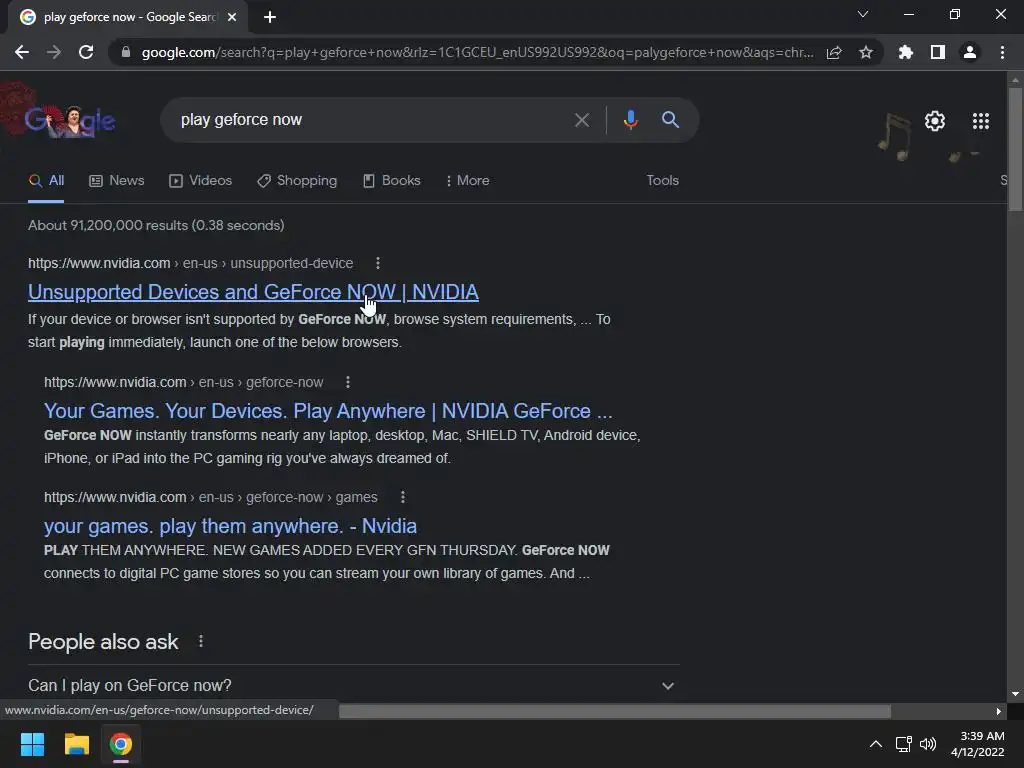Click the scrollbar down arrow
The height and width of the screenshot is (768, 1024).
coord(1015,694)
